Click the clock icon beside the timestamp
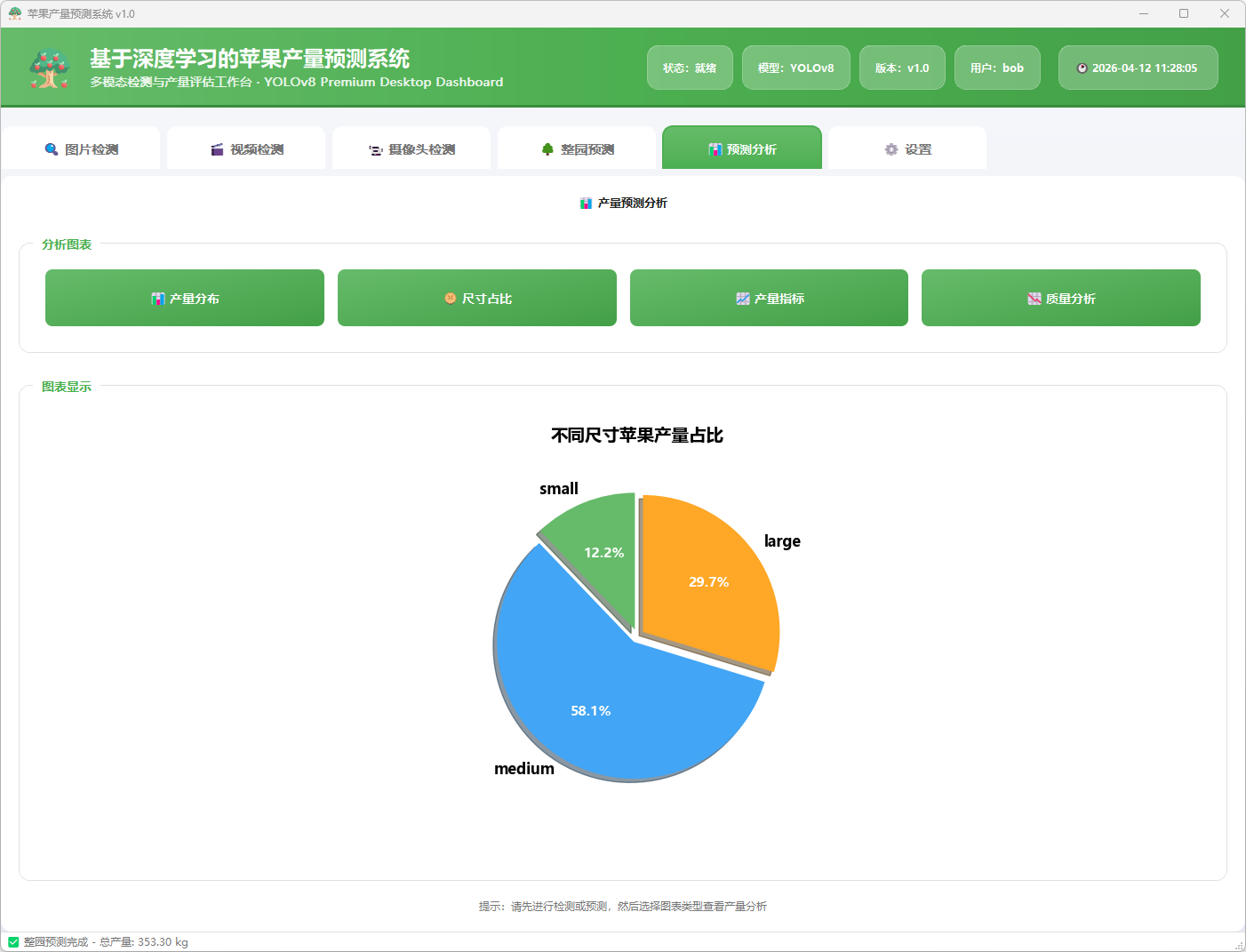This screenshot has width=1246, height=952. (x=1082, y=68)
